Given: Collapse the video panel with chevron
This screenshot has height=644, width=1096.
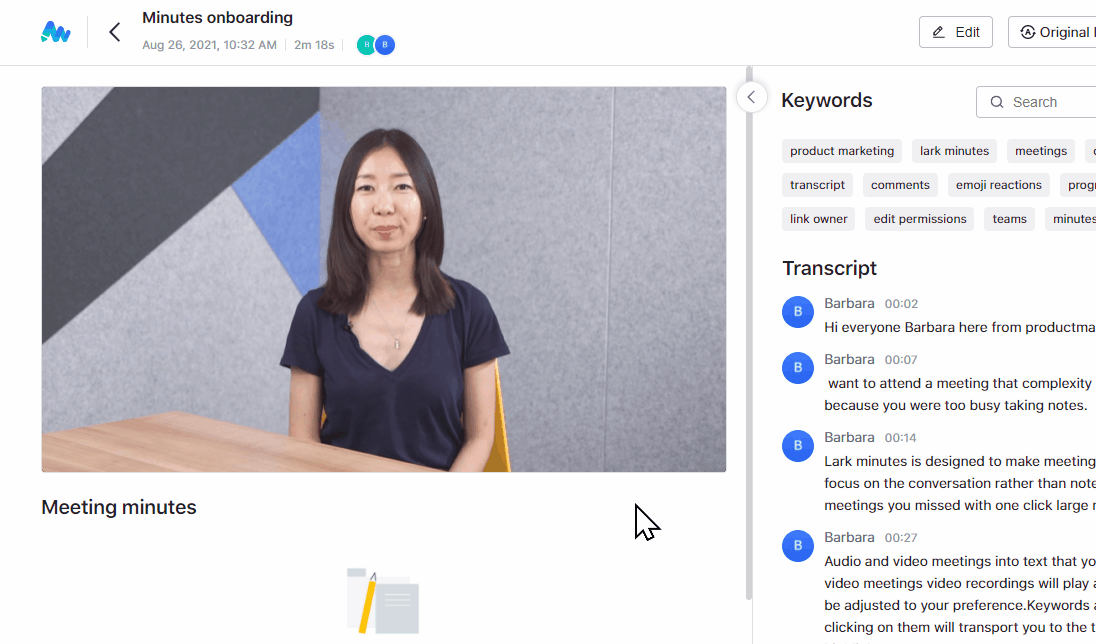Looking at the screenshot, I should tap(751, 97).
